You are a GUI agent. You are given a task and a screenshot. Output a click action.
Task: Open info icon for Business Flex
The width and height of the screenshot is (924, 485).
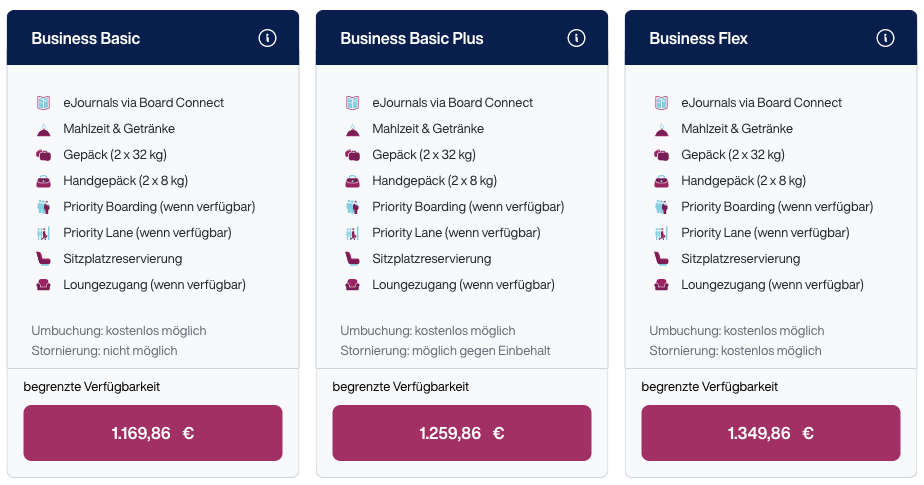point(885,38)
